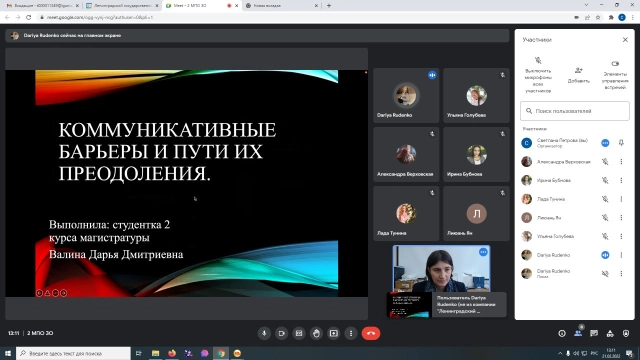The image size is (640, 360).
Task: Close the participants panel
Action: (x=625, y=40)
